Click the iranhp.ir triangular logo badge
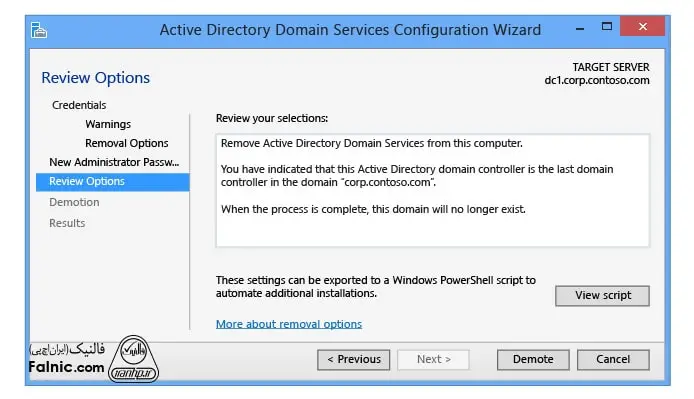 click(x=133, y=359)
